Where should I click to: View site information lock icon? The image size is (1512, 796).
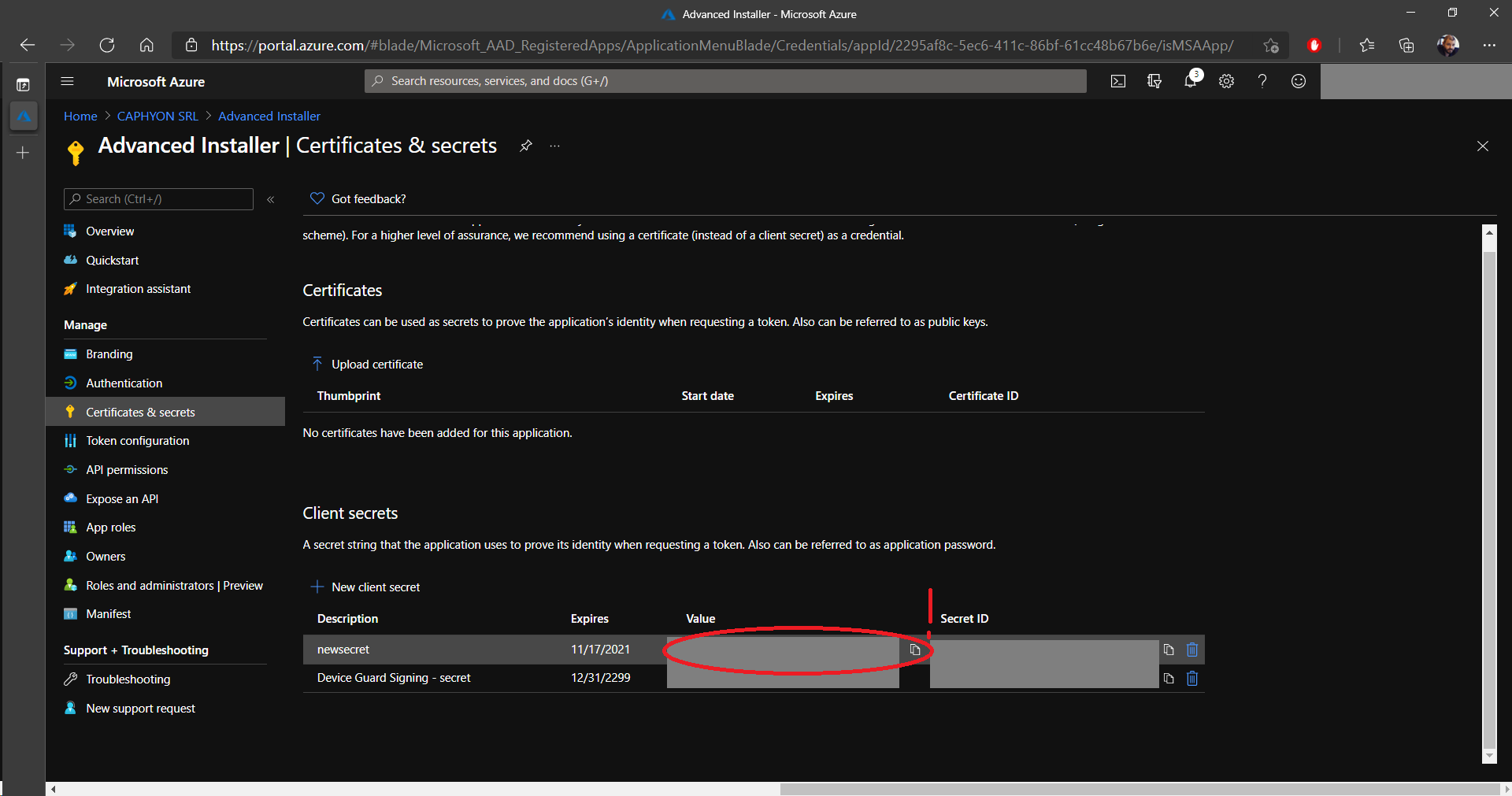pyautogui.click(x=191, y=46)
